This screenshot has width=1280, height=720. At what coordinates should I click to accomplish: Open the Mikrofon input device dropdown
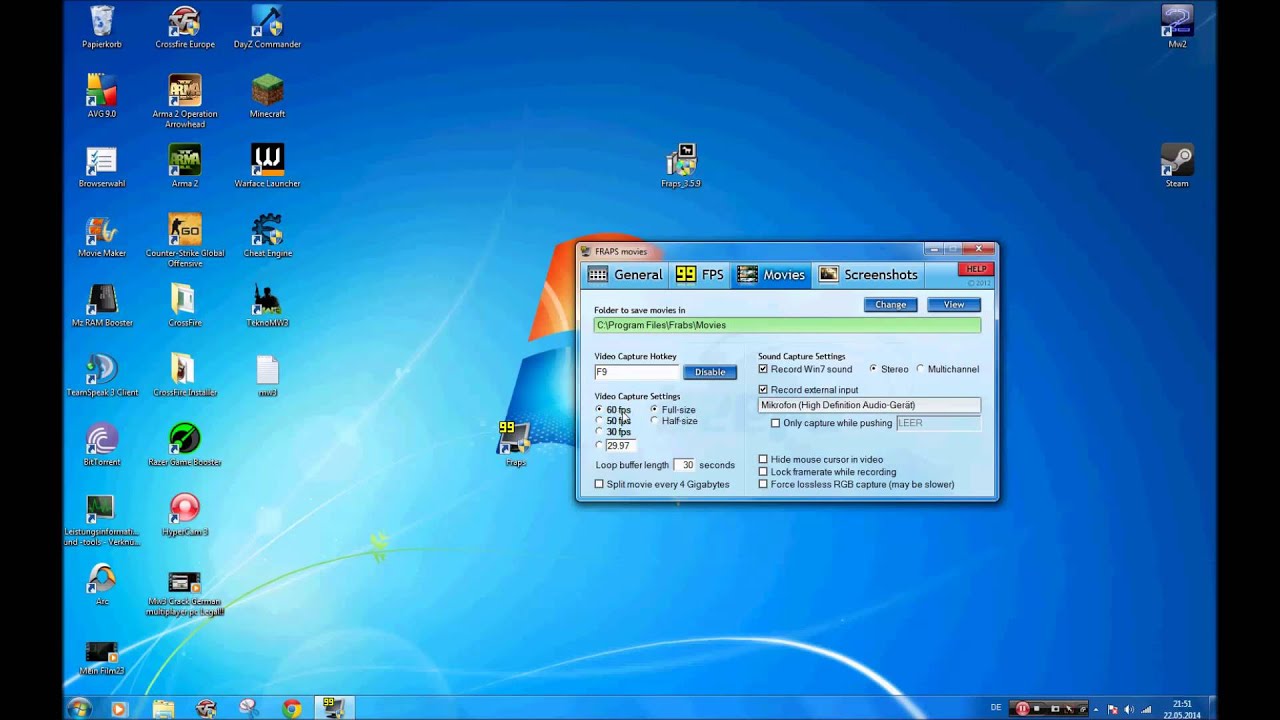(x=869, y=405)
